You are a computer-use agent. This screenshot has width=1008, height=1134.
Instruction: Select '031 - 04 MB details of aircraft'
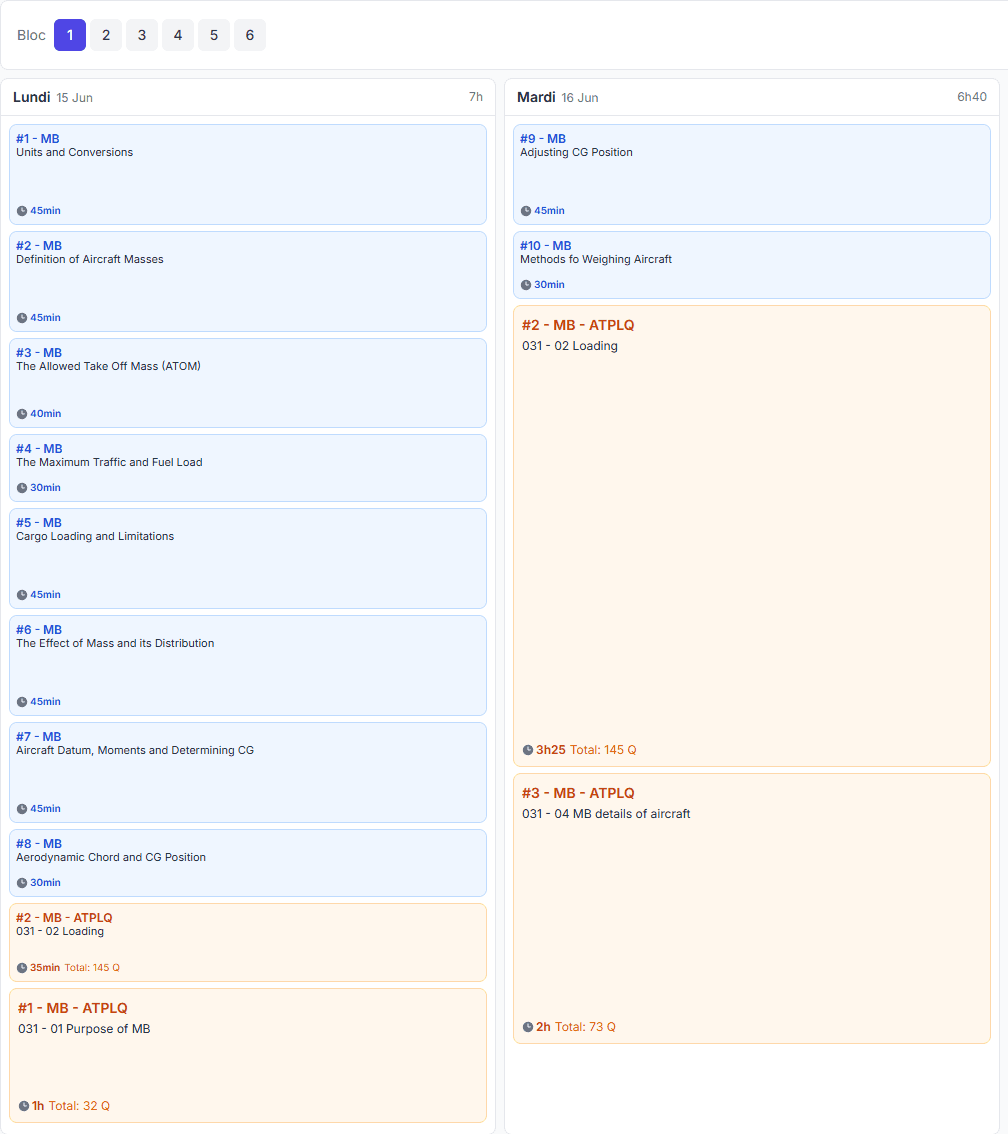606,814
